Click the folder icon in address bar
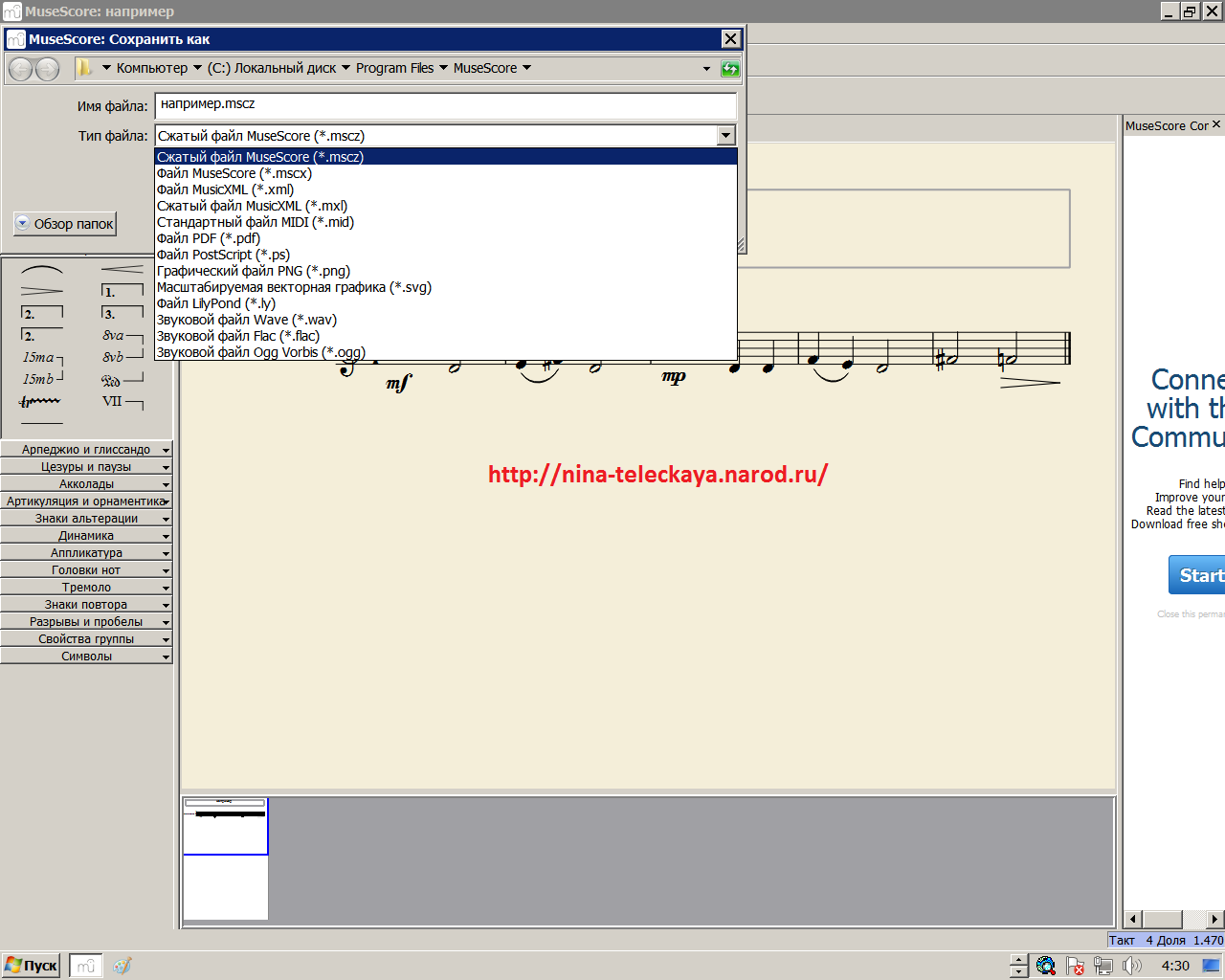 84,68
